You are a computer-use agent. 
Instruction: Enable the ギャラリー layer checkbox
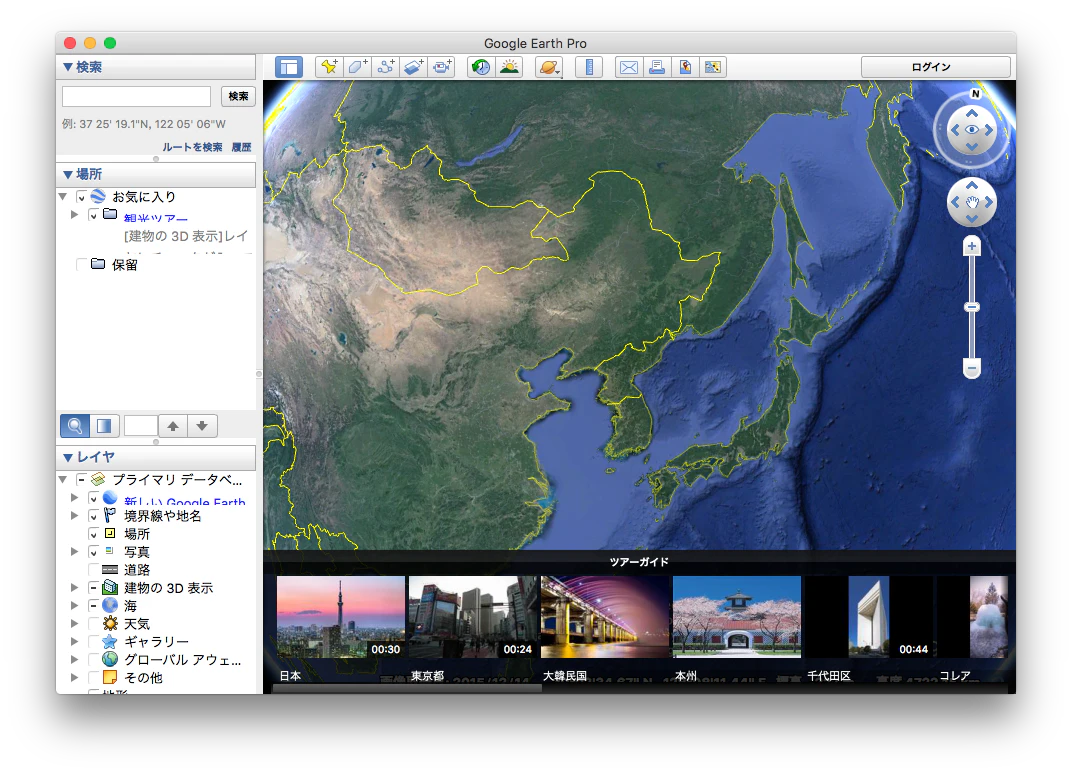click(x=94, y=641)
